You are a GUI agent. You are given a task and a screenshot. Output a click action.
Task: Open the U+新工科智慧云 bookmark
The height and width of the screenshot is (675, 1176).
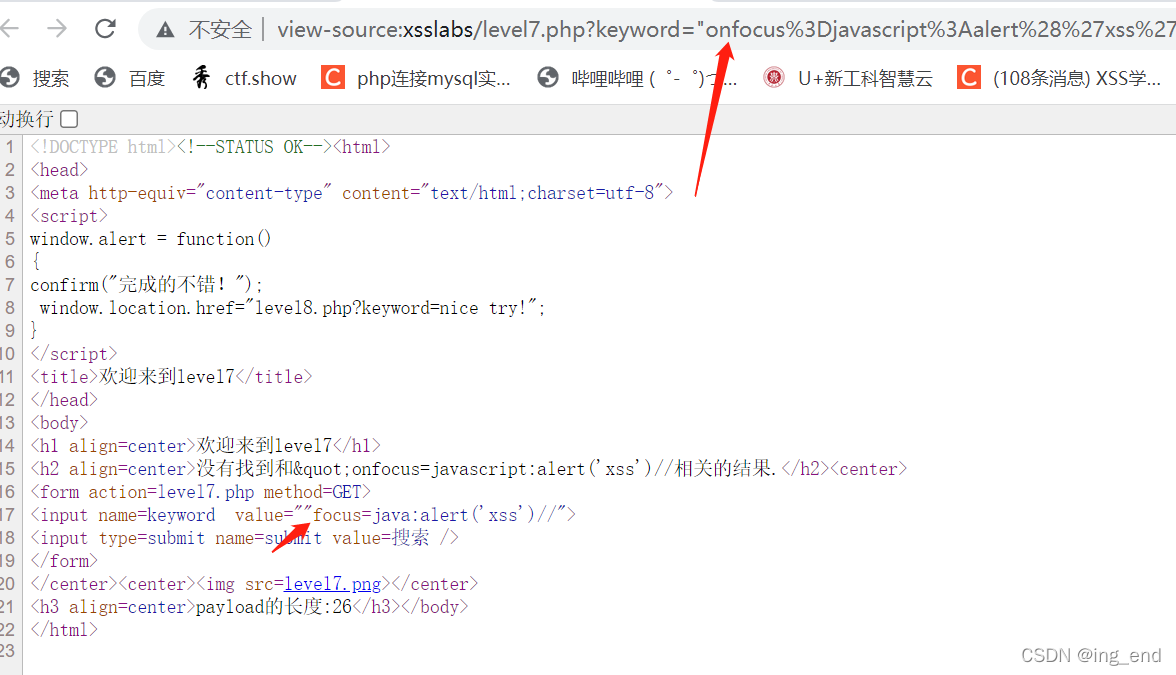pyautogui.click(x=848, y=78)
